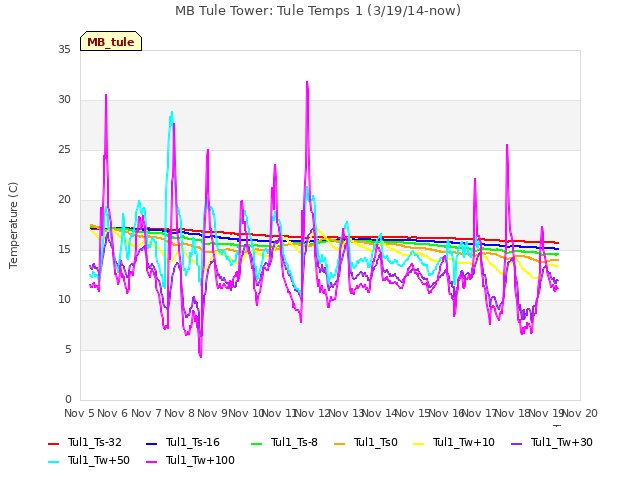This screenshot has width=640, height=480.
Task: Click the orange Tul1_Ts0 legend swatch
Action: point(340,444)
